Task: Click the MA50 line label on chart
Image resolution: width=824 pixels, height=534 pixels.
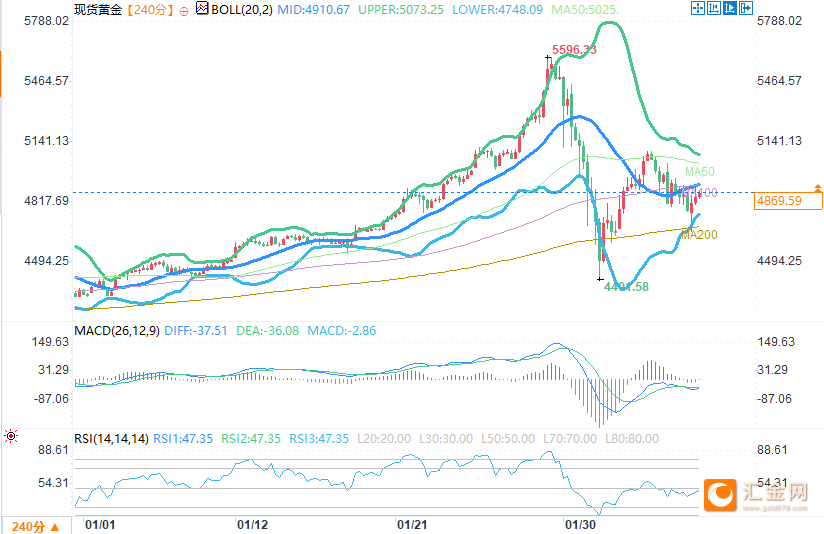Action: 697,172
